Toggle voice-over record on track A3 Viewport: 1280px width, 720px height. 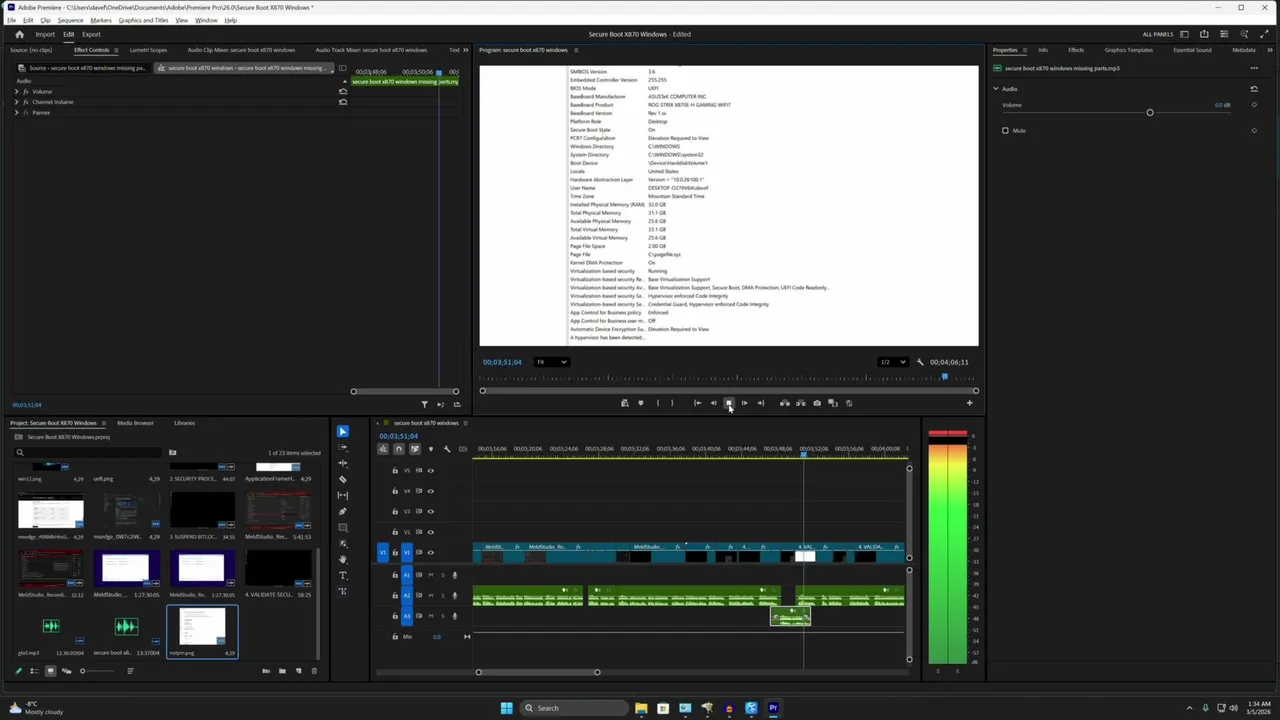pyautogui.click(x=454, y=616)
